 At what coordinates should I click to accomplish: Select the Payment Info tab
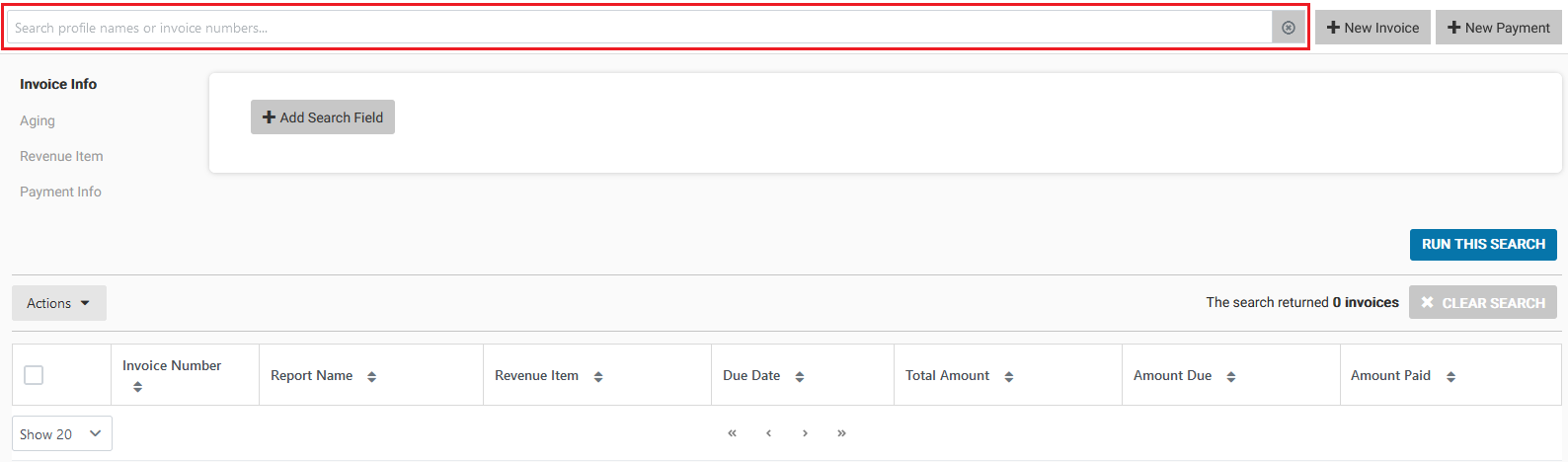60,192
